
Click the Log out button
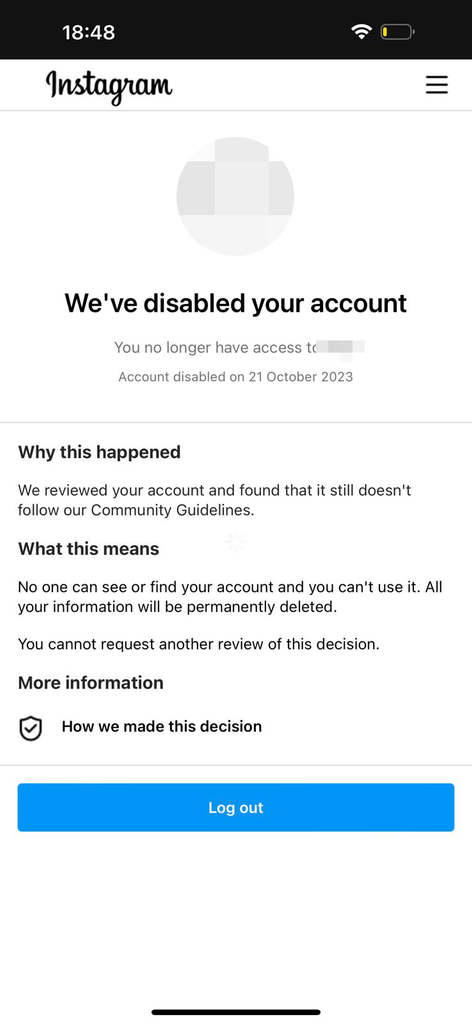[x=236, y=807]
